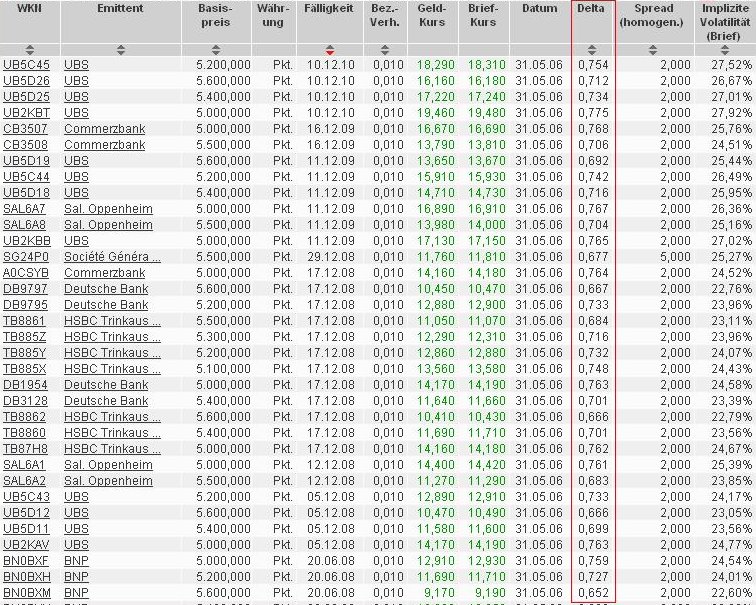Open WKN link BN0BXF

pyautogui.click(x=26, y=561)
